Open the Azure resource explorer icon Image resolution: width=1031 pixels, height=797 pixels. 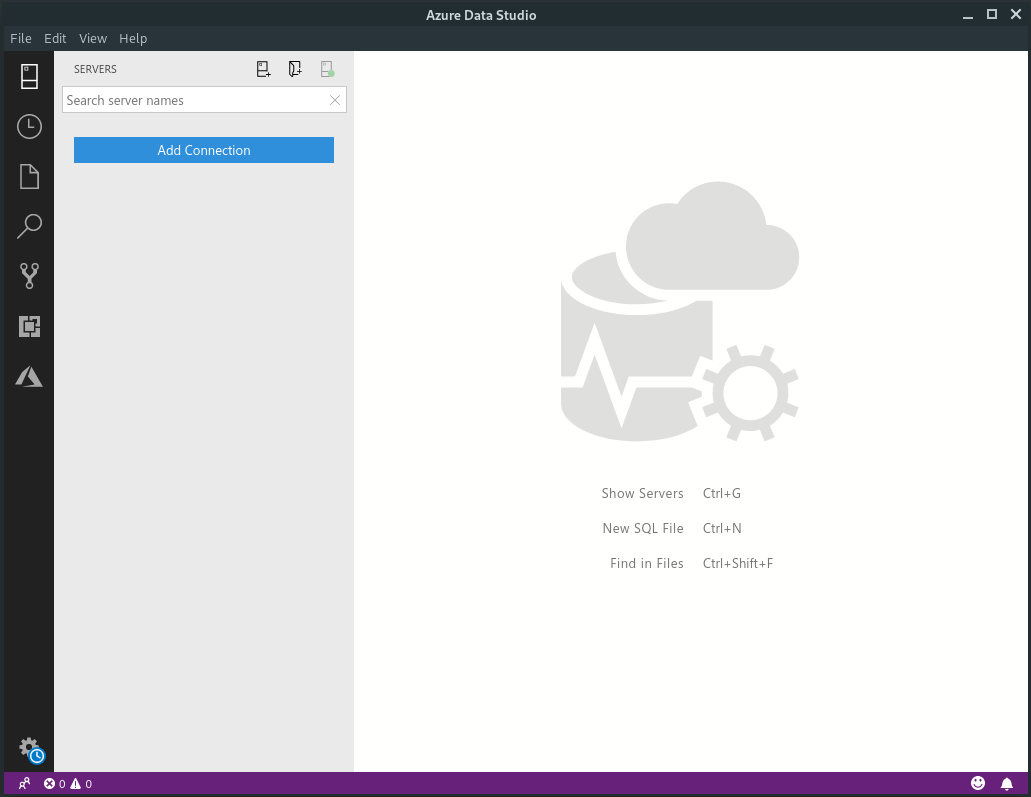point(29,377)
